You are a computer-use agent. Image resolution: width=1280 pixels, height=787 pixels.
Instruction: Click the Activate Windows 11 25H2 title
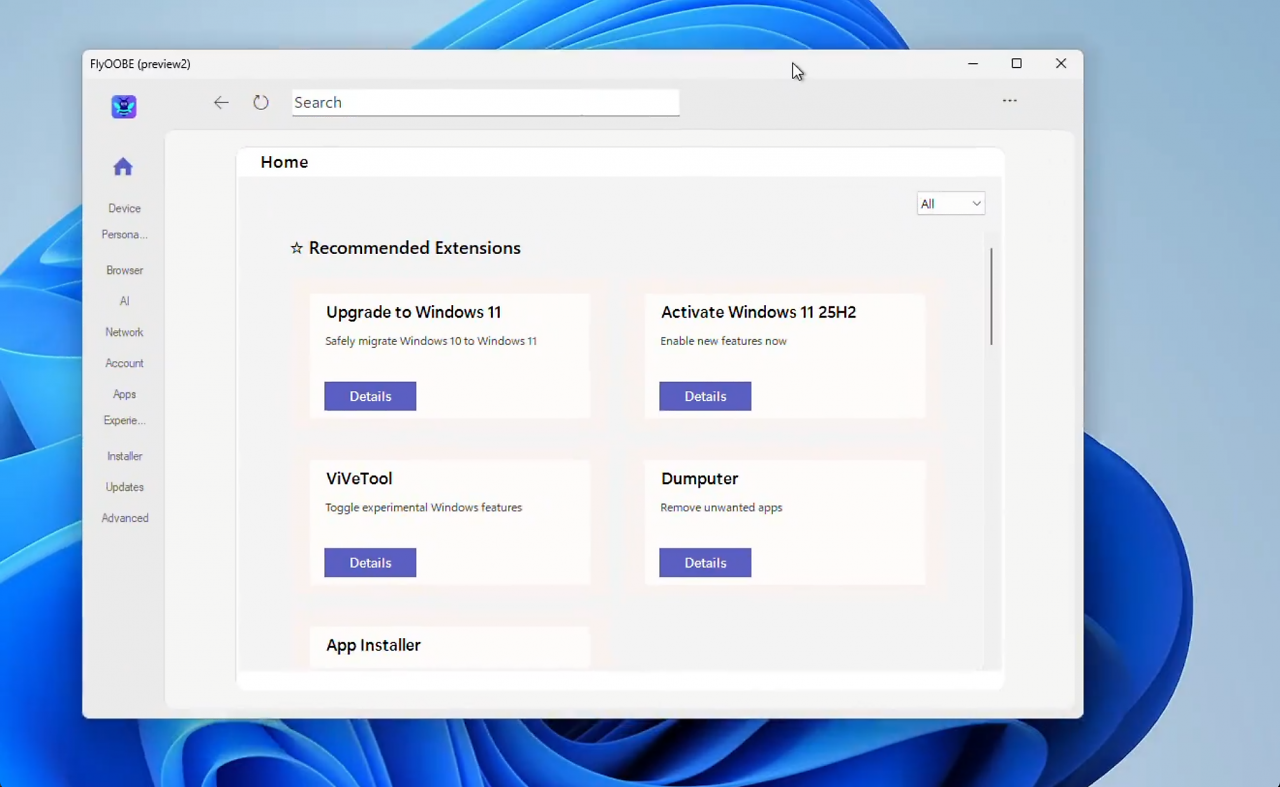pyautogui.click(x=758, y=312)
